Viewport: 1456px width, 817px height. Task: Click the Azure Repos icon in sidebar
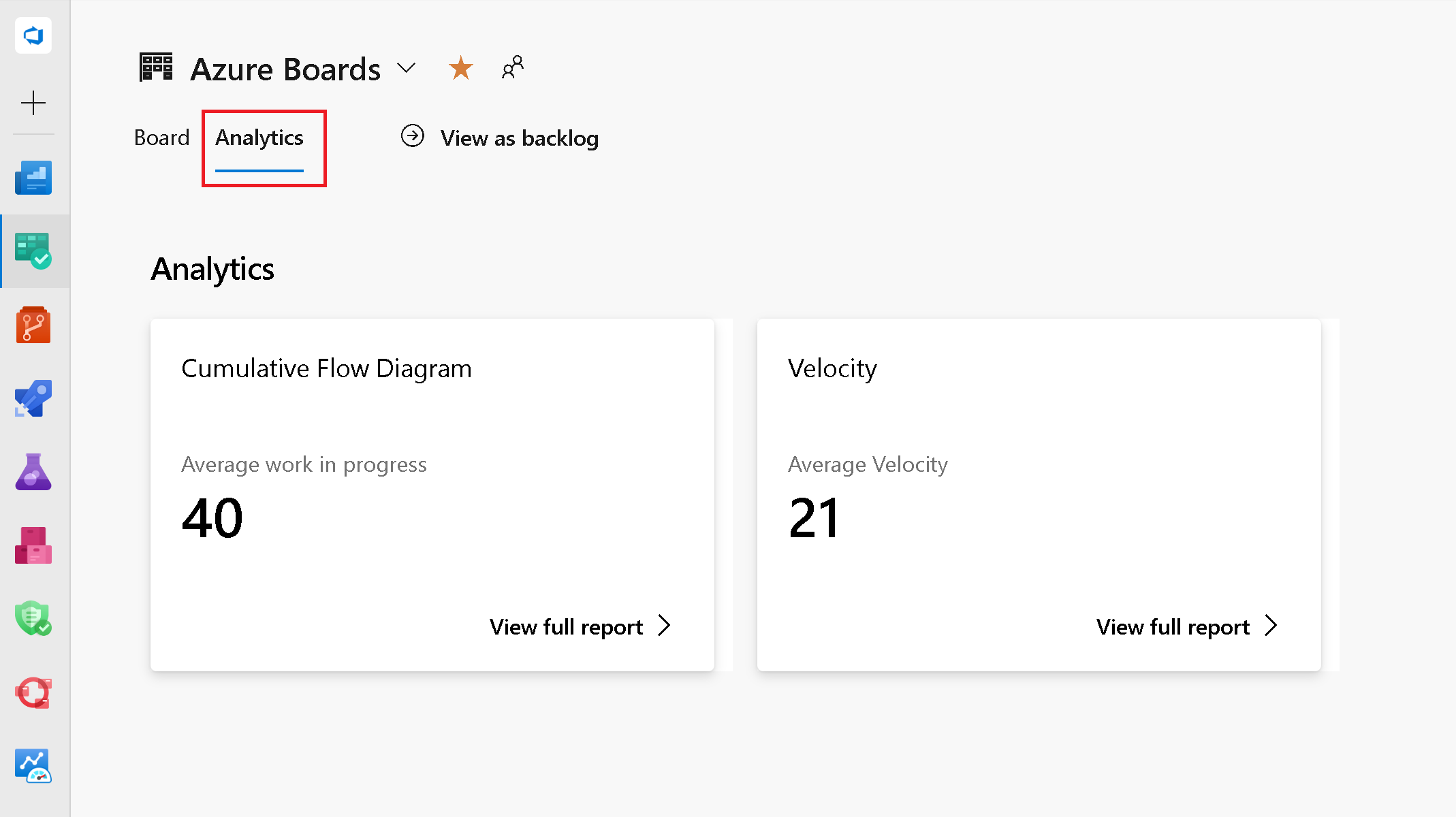point(33,326)
